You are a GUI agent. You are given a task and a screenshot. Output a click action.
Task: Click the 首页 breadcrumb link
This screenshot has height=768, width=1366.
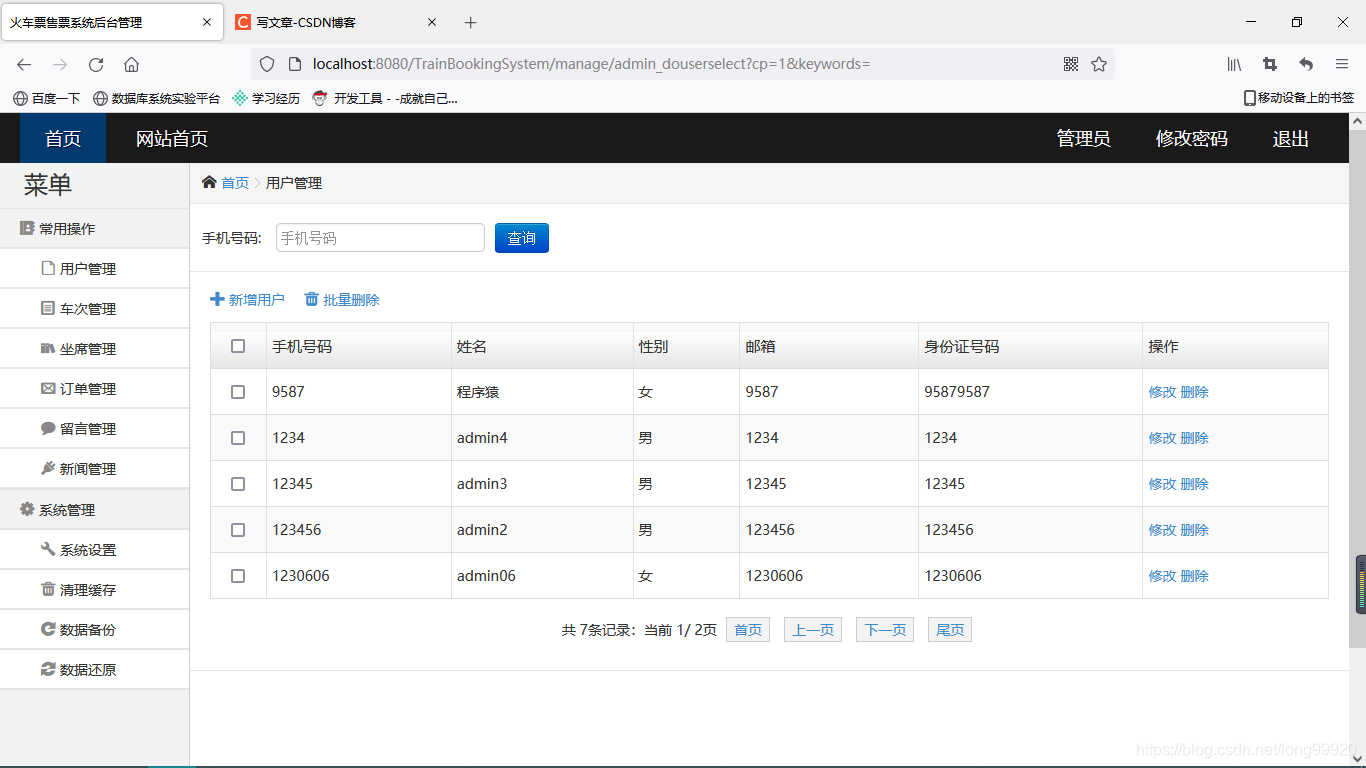pyautogui.click(x=235, y=183)
